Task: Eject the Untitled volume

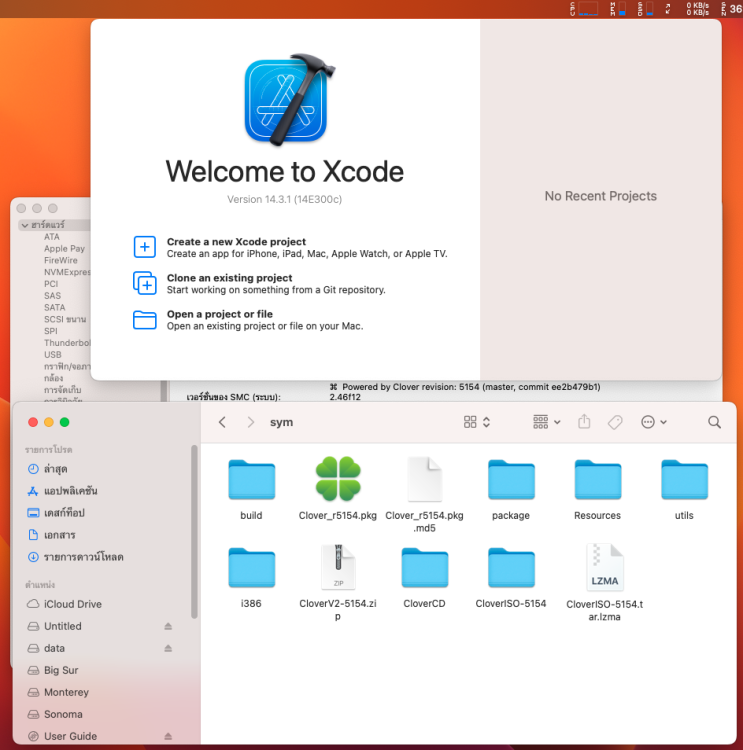Action: [x=168, y=626]
